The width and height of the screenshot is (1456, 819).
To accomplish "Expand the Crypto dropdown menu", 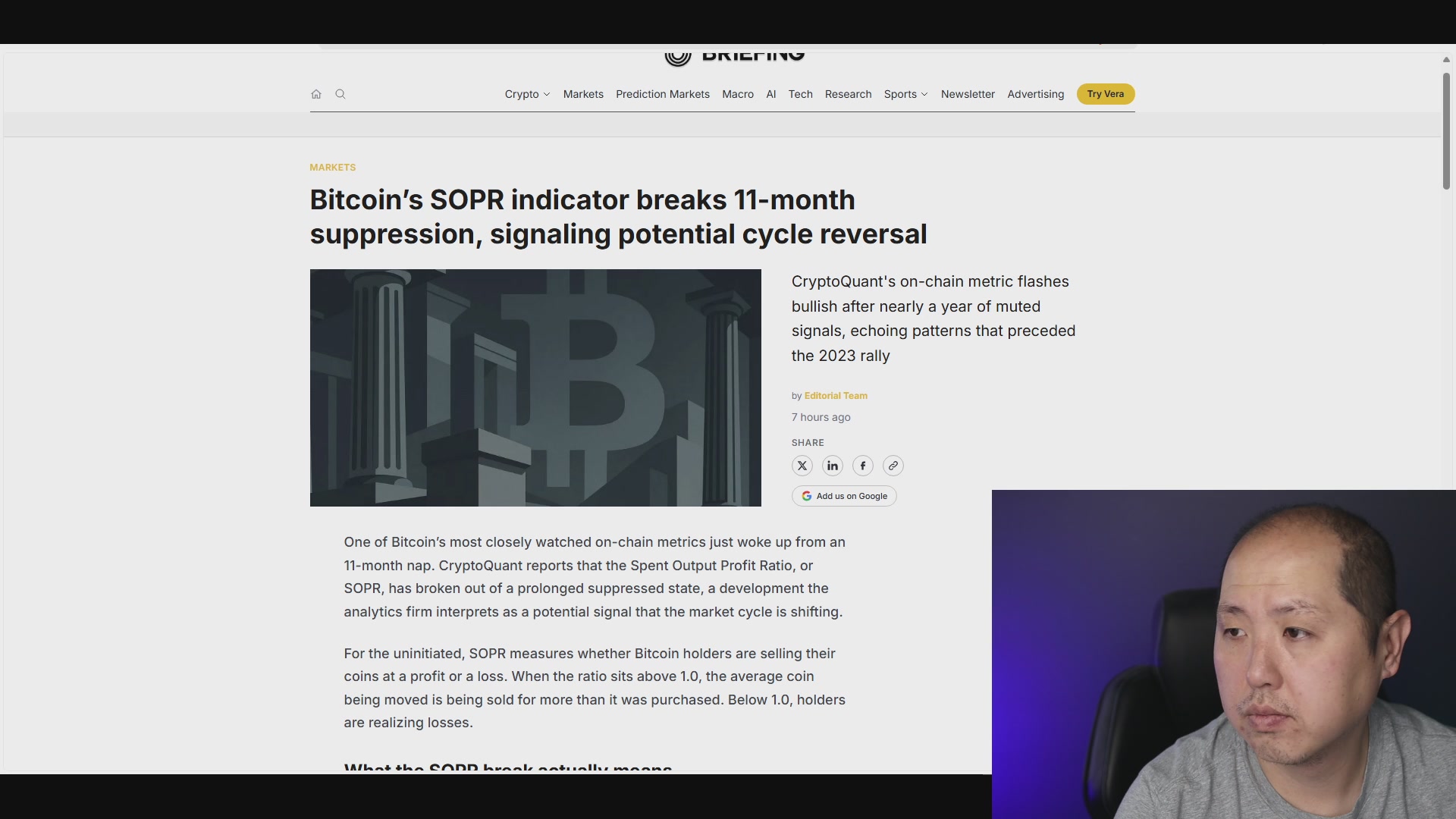I will (527, 94).
